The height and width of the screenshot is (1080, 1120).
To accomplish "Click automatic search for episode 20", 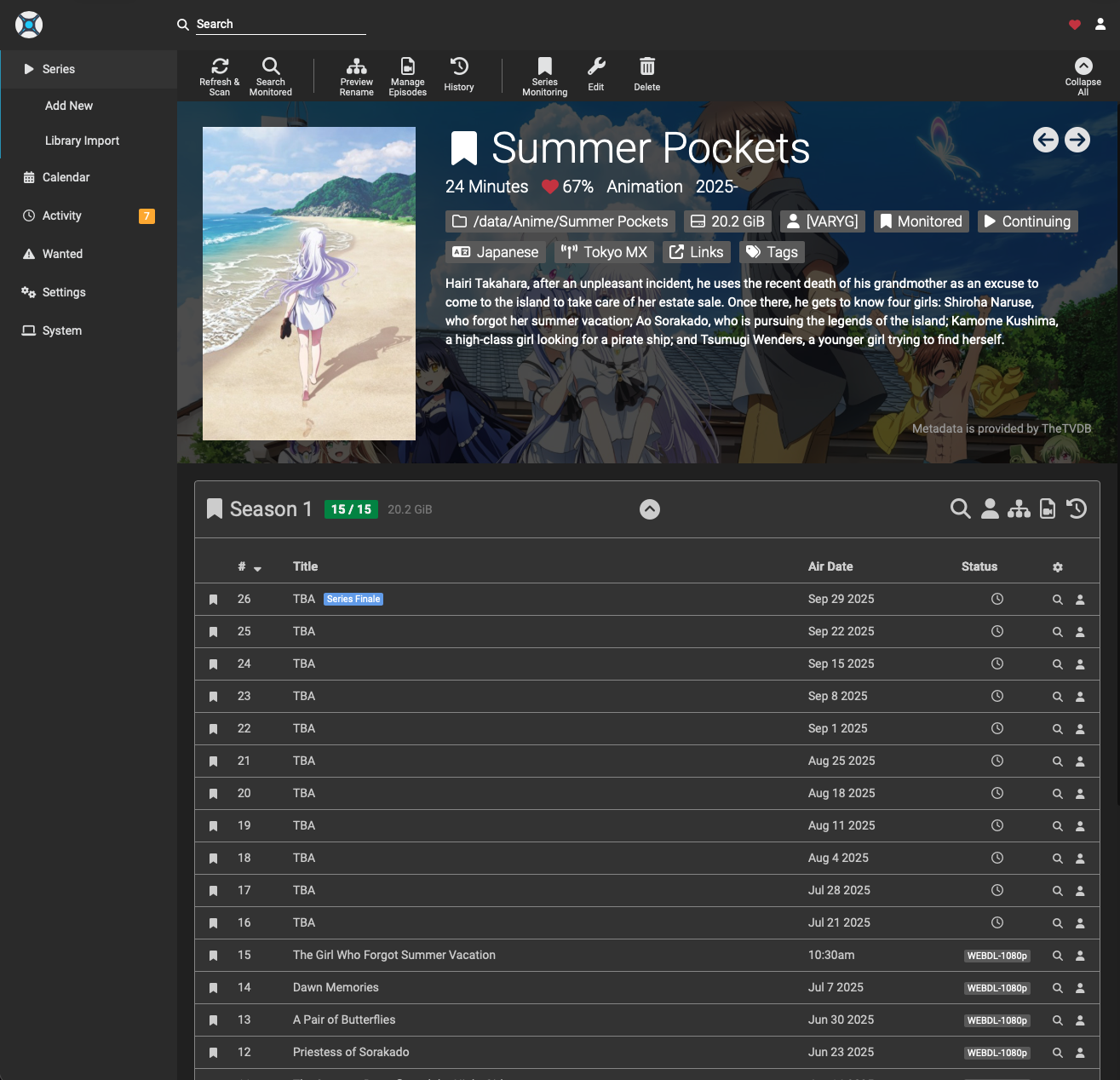I will 1057,794.
